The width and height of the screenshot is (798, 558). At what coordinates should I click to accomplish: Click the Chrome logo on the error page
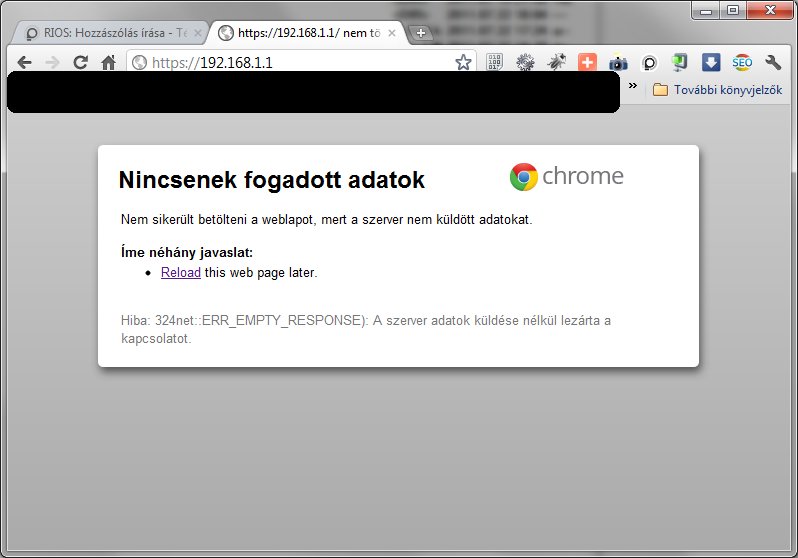point(566,177)
